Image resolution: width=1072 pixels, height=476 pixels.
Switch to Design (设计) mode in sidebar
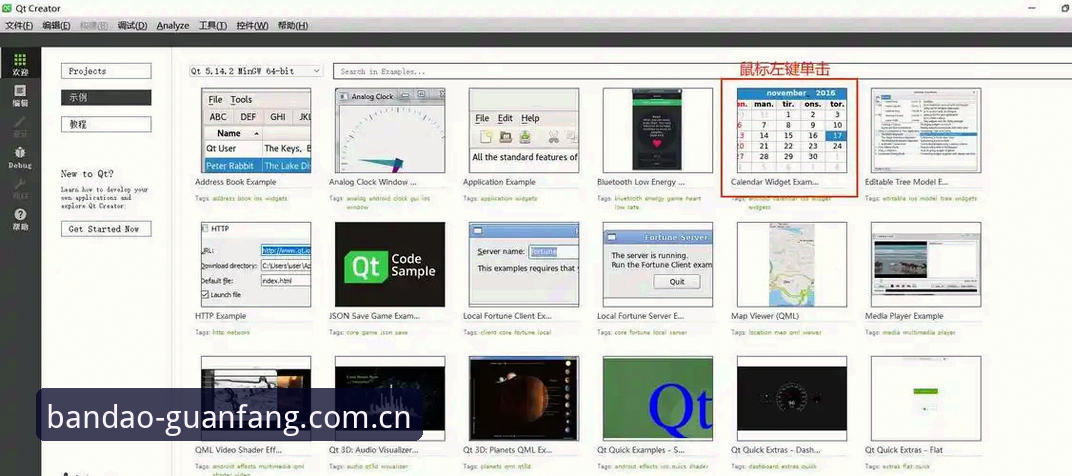coord(20,125)
